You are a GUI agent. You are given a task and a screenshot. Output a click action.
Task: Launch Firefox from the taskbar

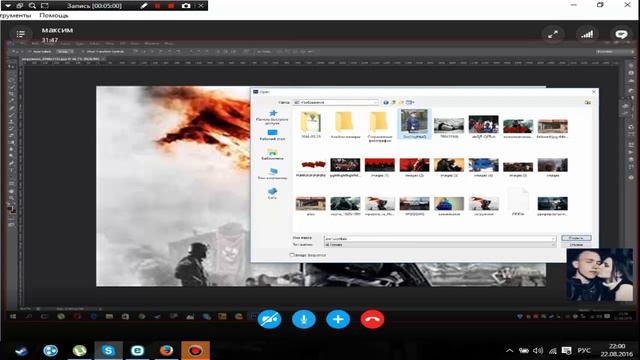[x=166, y=351]
